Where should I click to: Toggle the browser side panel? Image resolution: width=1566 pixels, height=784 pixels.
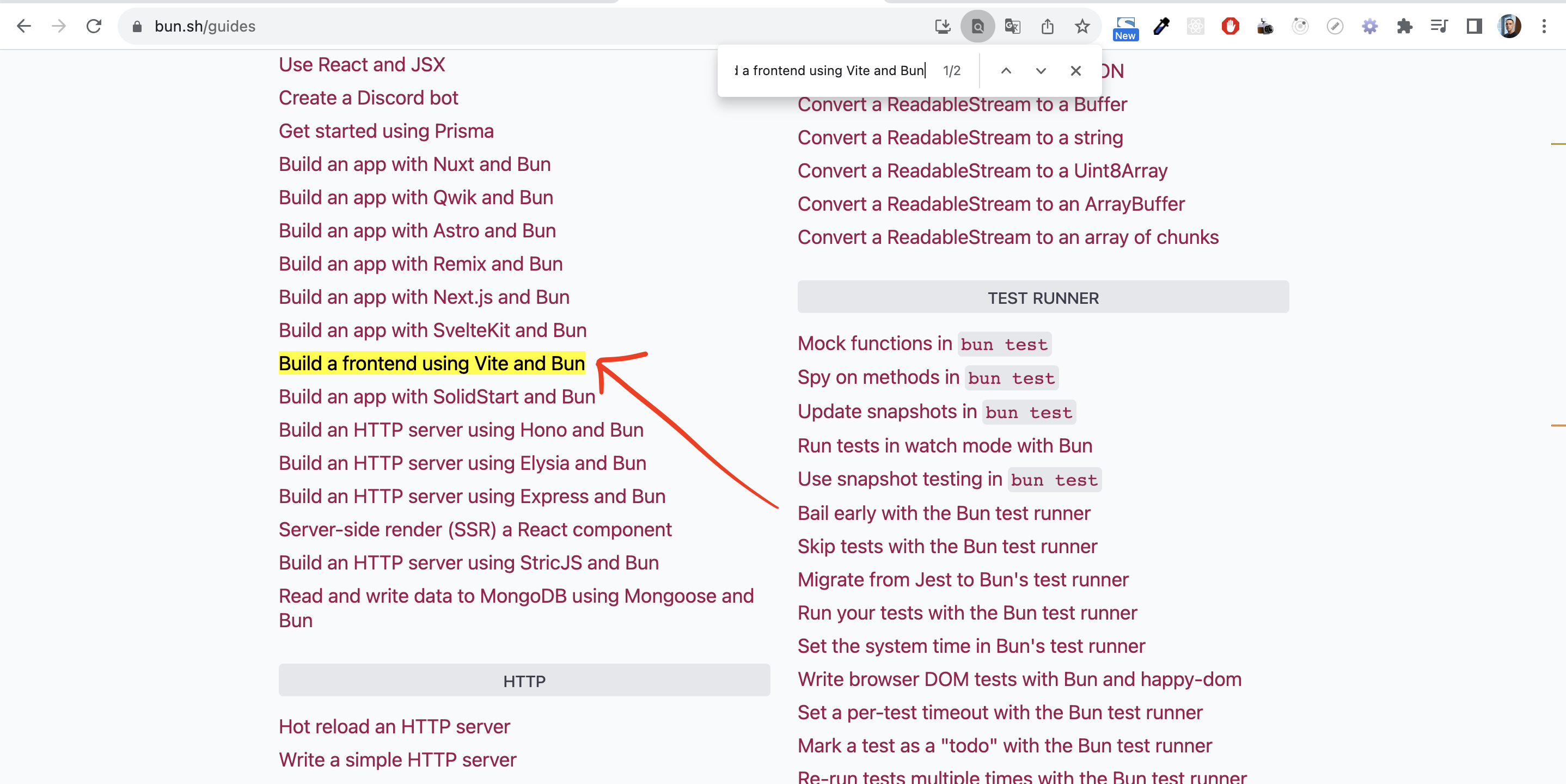click(x=1474, y=26)
